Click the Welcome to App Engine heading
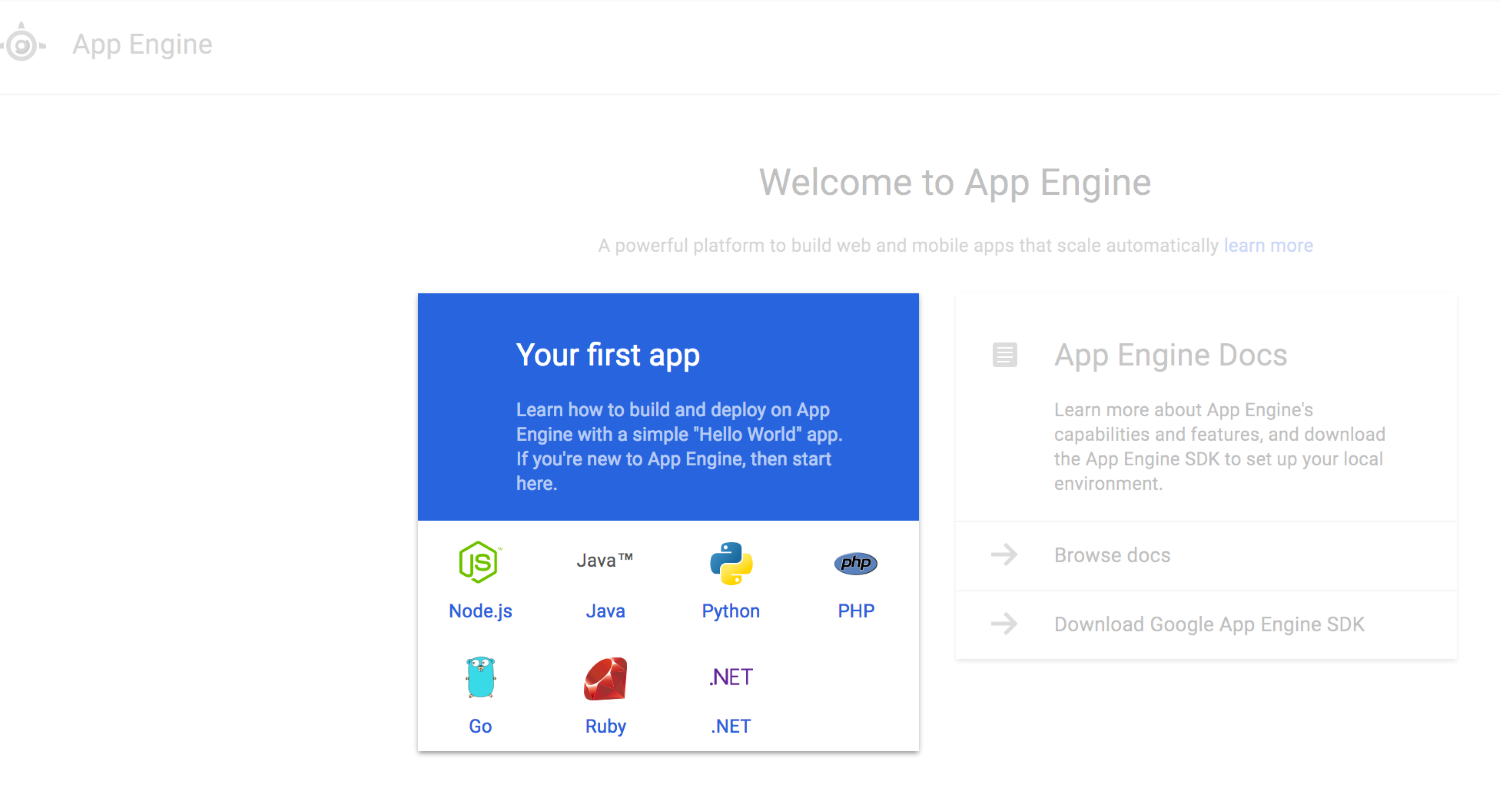Image resolution: width=1500 pixels, height=785 pixels. point(955,183)
